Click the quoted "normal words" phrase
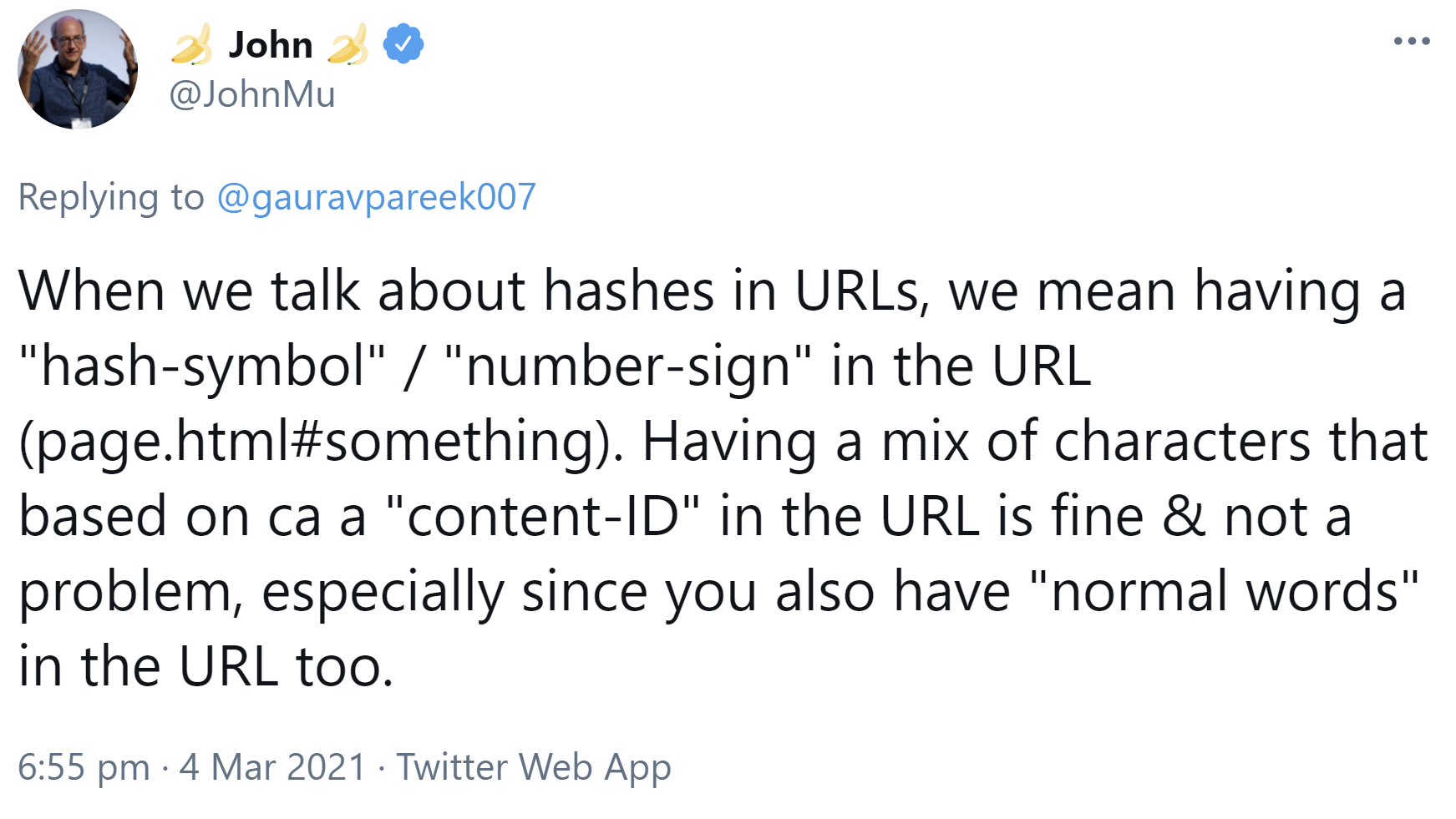This screenshot has width=1456, height=819. pos(1224,591)
